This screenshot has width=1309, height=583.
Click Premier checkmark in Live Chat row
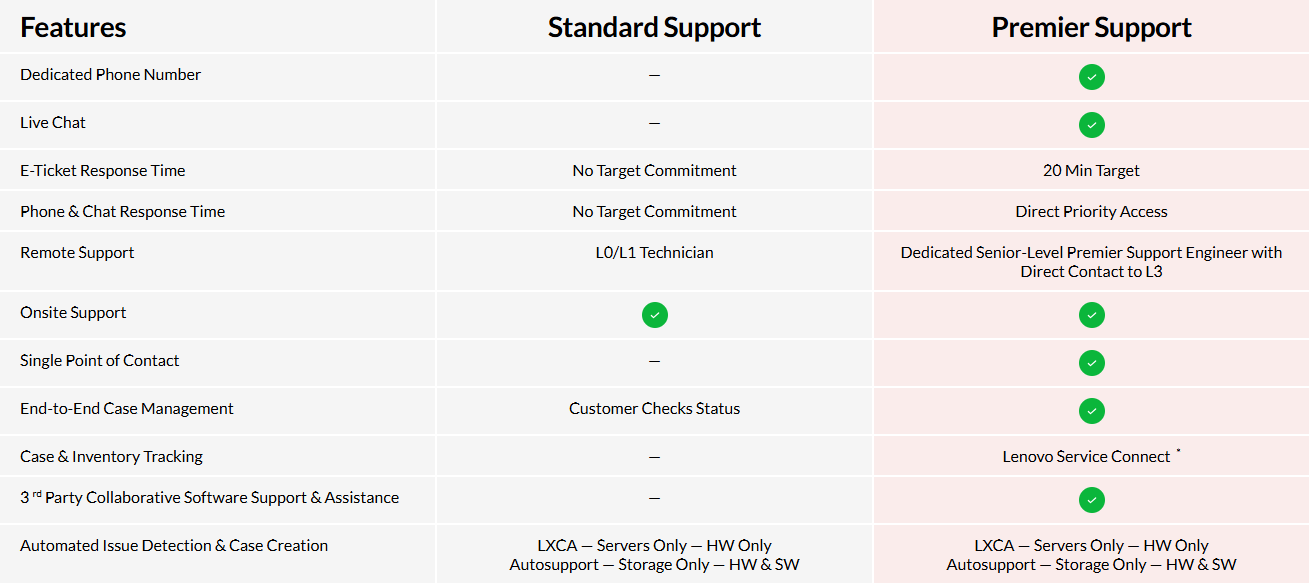pyautogui.click(x=1091, y=125)
